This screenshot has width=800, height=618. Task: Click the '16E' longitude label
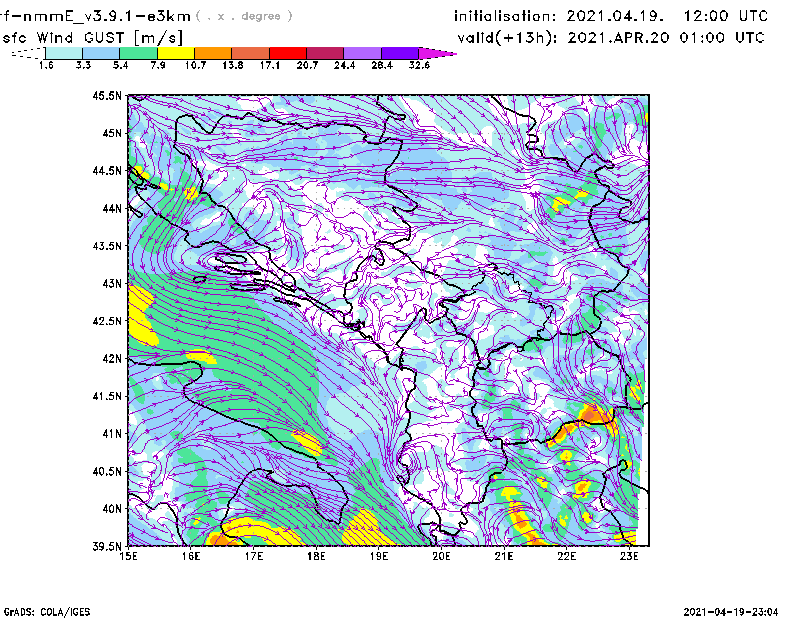coord(191,556)
